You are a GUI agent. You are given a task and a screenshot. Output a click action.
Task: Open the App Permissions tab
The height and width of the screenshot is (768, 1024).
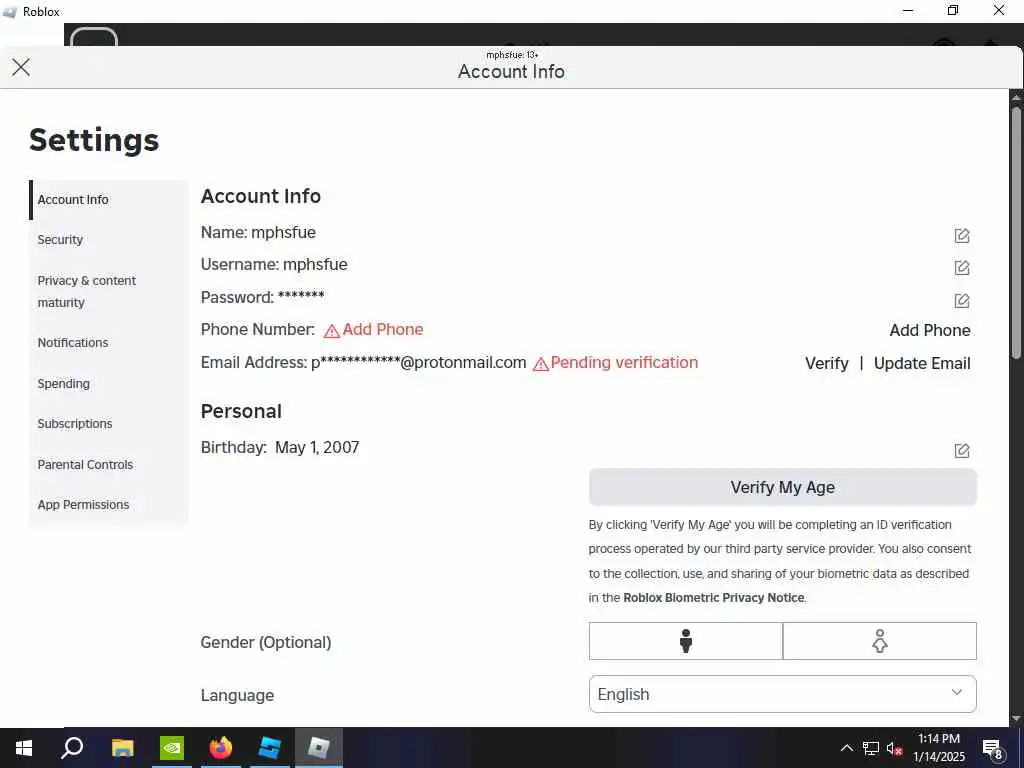tap(108, 505)
